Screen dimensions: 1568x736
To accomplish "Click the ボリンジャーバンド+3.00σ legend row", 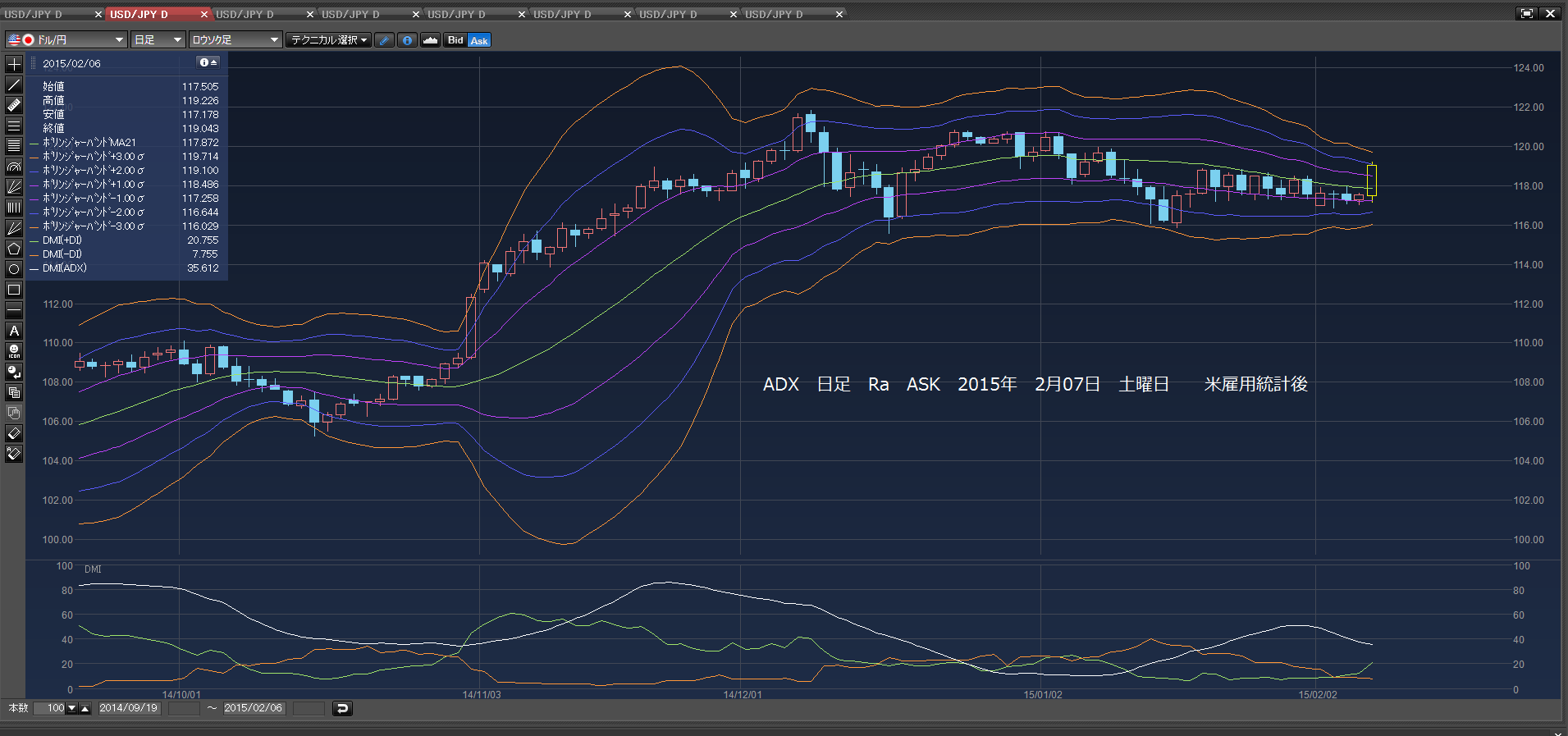I will 125,157.
